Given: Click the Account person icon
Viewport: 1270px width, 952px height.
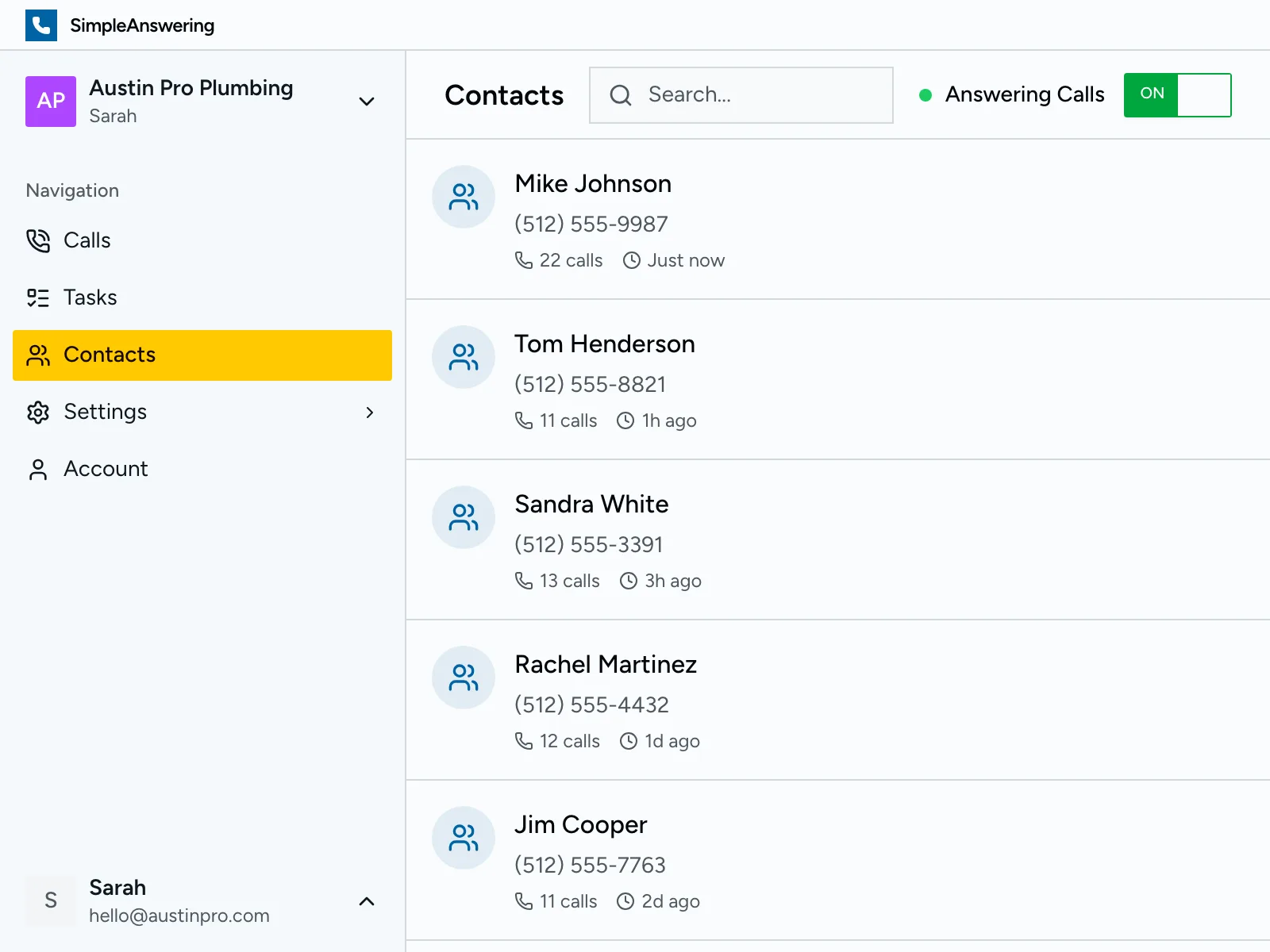Looking at the screenshot, I should pos(37,469).
